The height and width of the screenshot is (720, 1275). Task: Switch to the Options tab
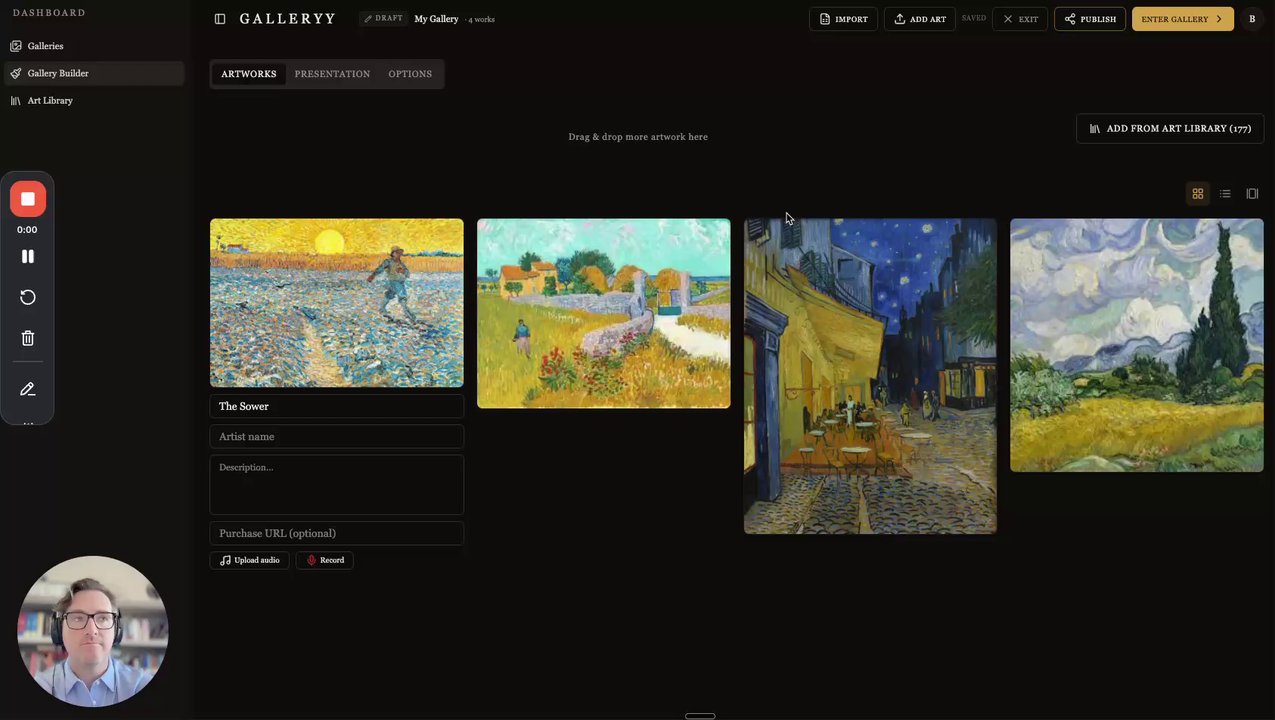click(x=410, y=74)
